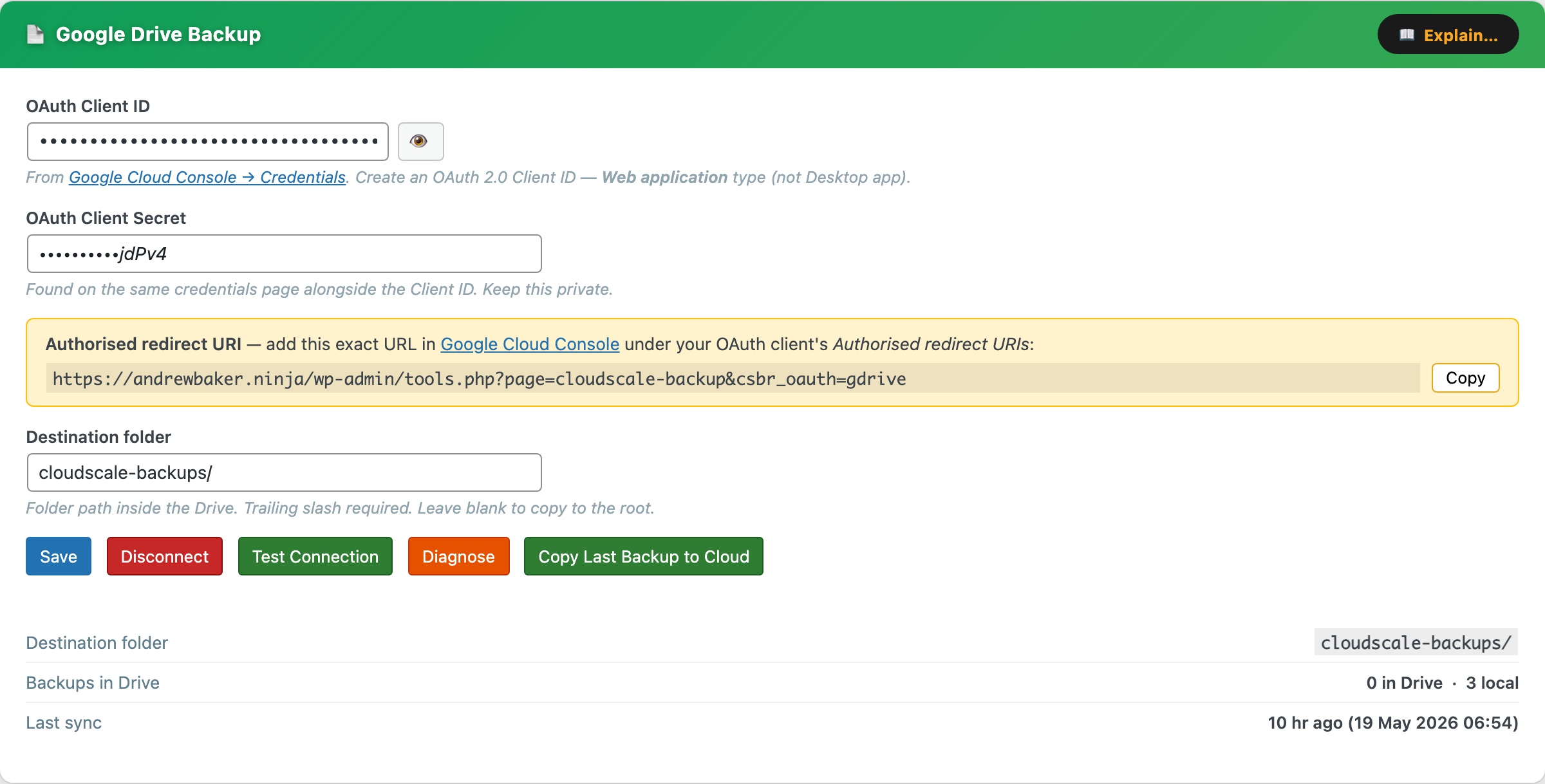Save the Google Drive settings
Viewport: 1545px width, 784px height.
(x=59, y=556)
